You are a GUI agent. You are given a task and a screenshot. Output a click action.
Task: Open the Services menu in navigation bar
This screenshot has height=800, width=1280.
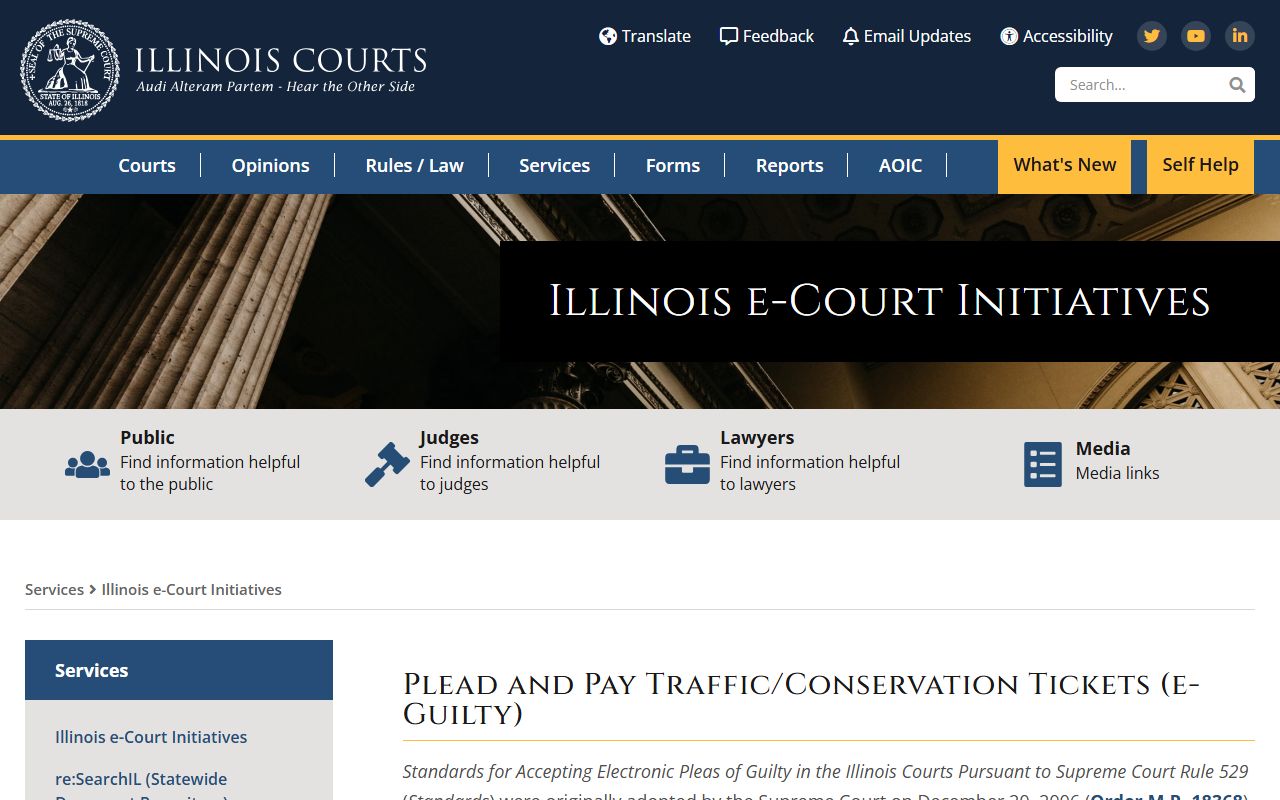coord(554,165)
